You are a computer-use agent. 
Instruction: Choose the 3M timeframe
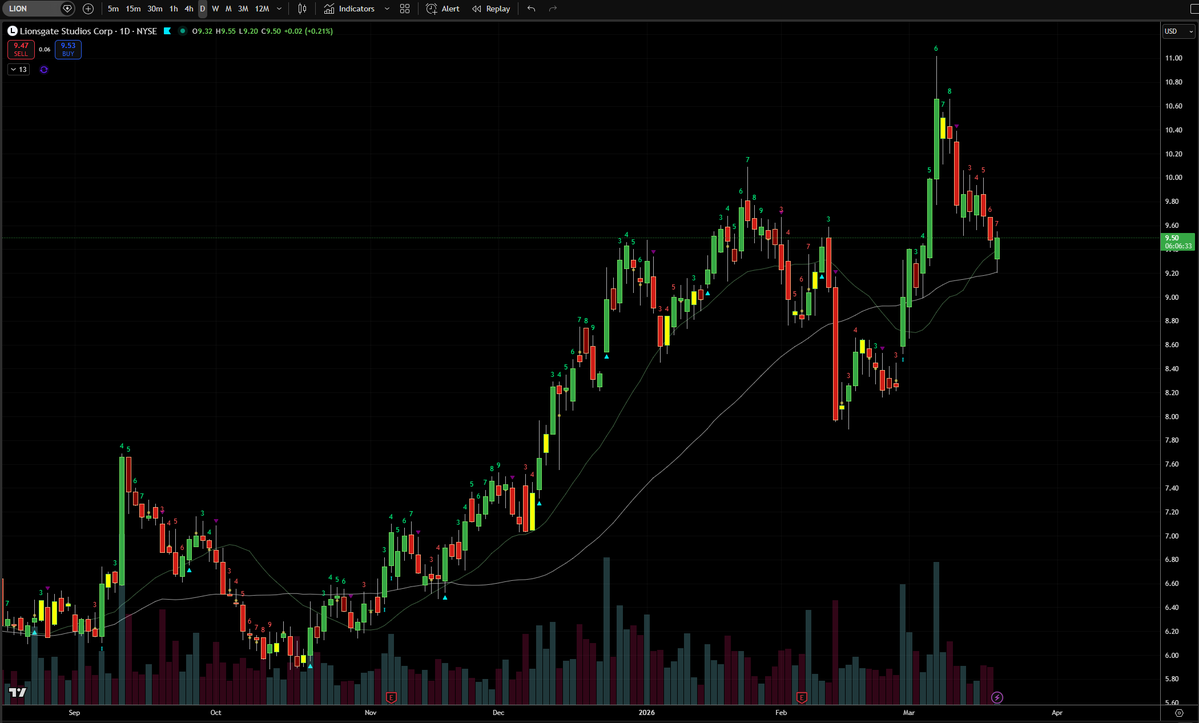tap(243, 8)
